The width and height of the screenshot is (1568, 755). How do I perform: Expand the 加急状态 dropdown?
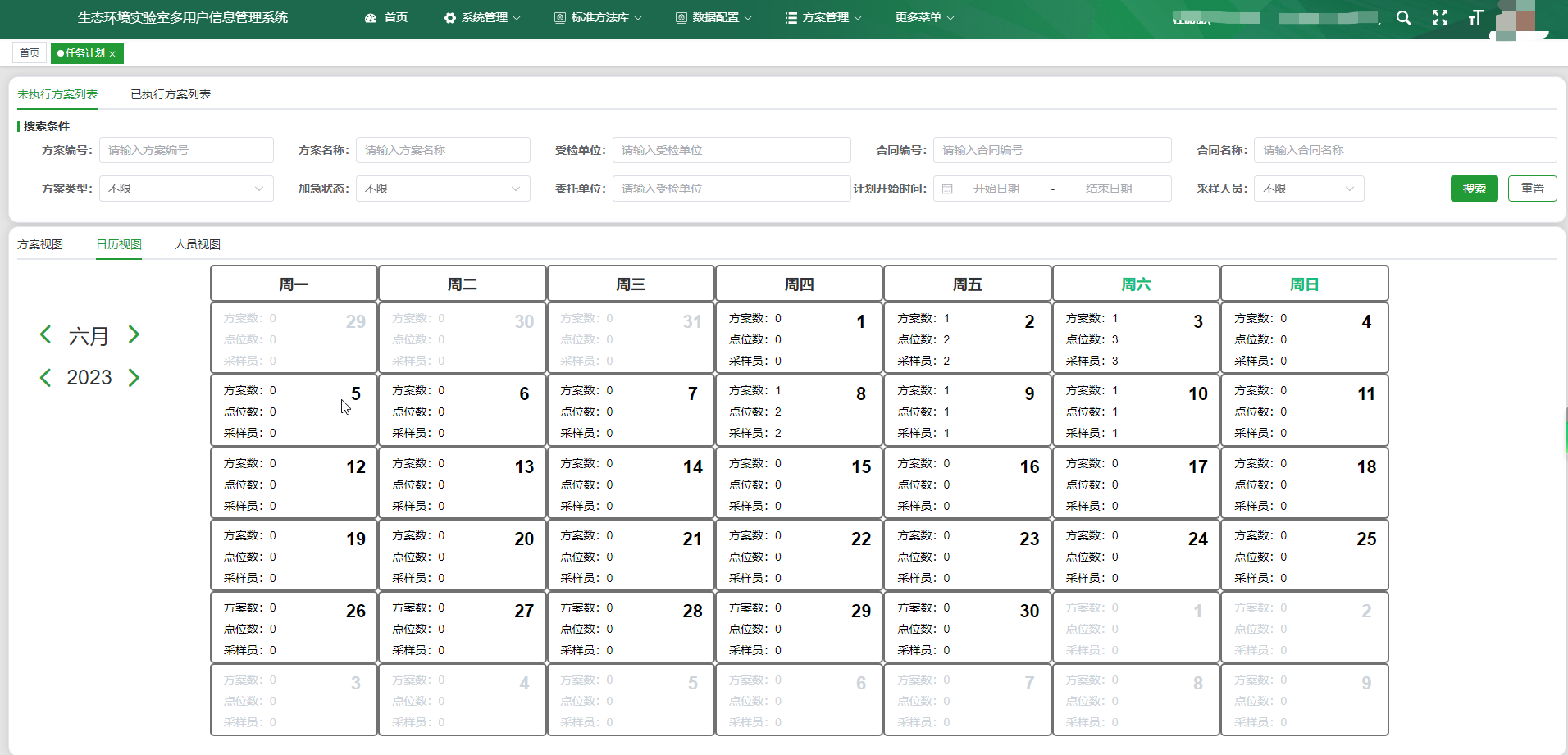coord(443,189)
